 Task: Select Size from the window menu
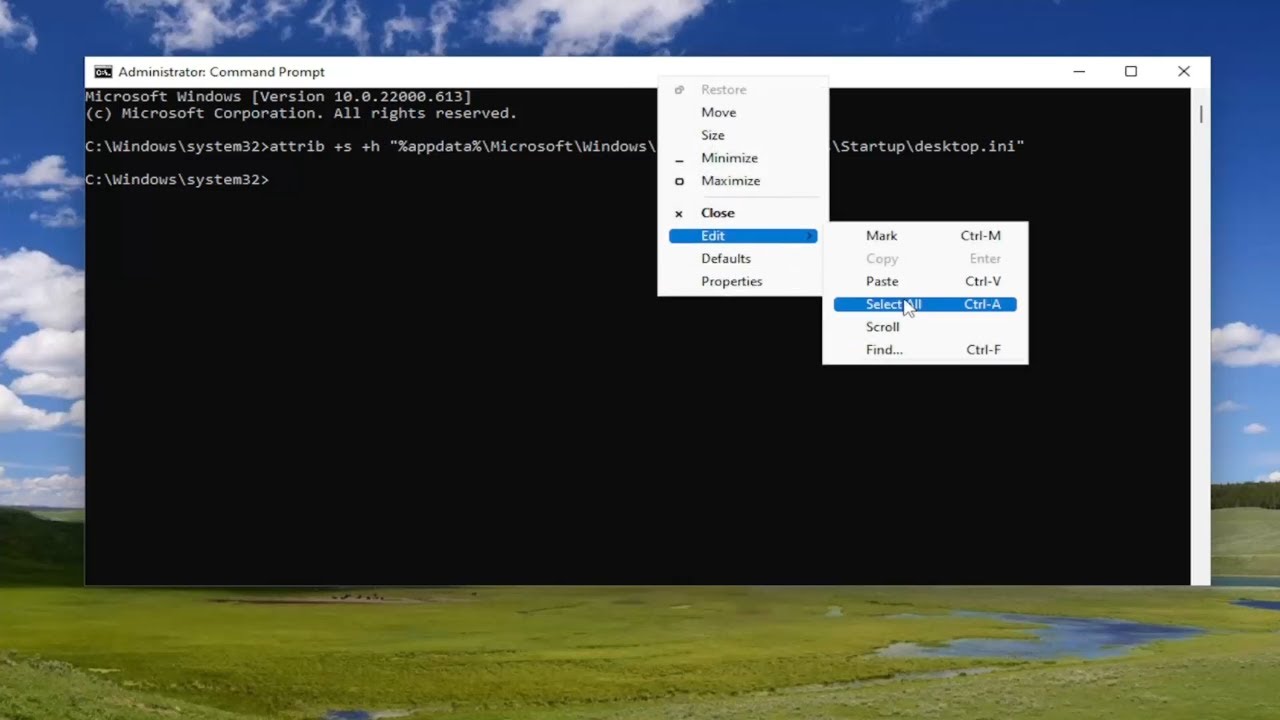point(743,135)
